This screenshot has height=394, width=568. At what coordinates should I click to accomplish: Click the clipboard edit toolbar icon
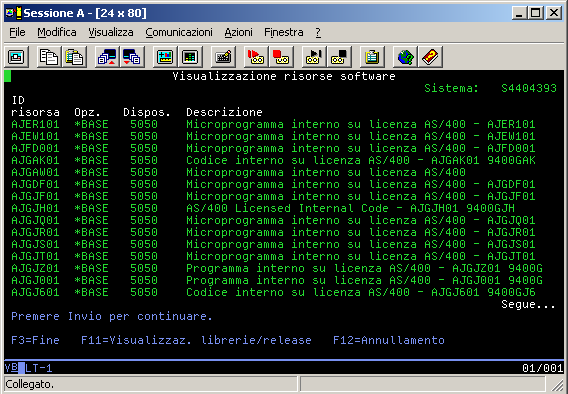372,57
